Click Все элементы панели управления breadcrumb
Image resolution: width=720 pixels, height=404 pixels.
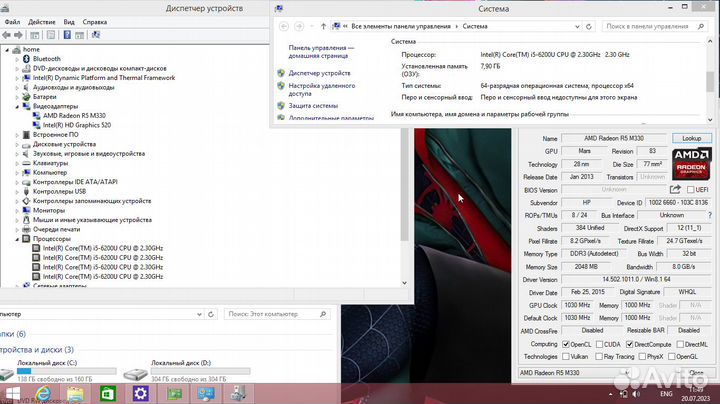point(401,27)
